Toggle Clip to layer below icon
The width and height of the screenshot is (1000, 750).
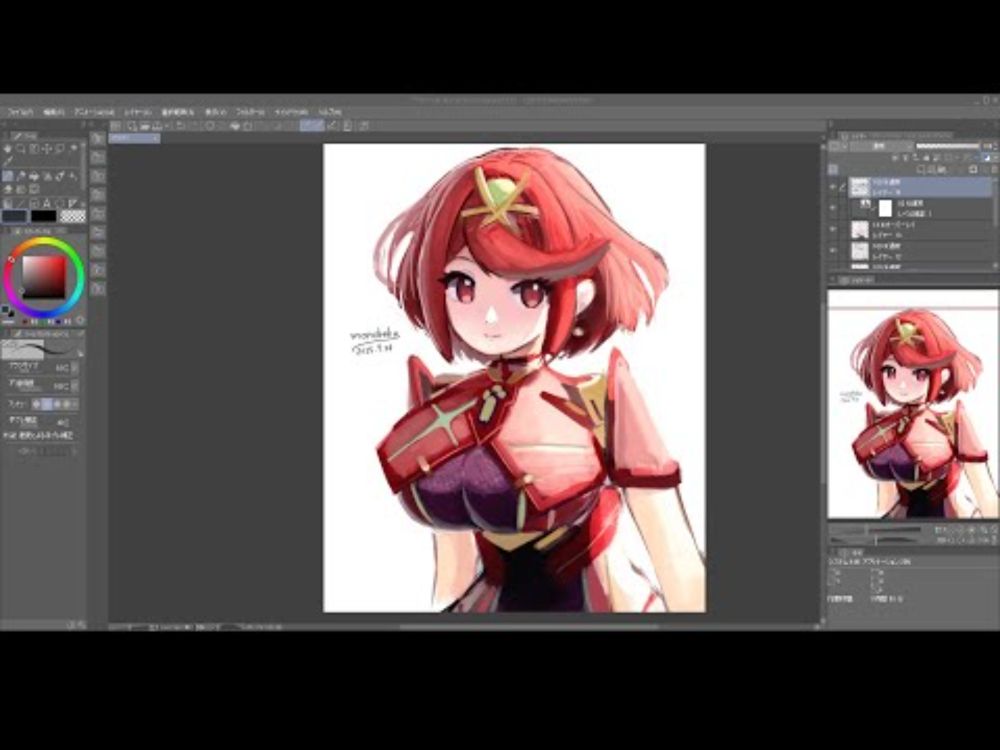coord(895,158)
